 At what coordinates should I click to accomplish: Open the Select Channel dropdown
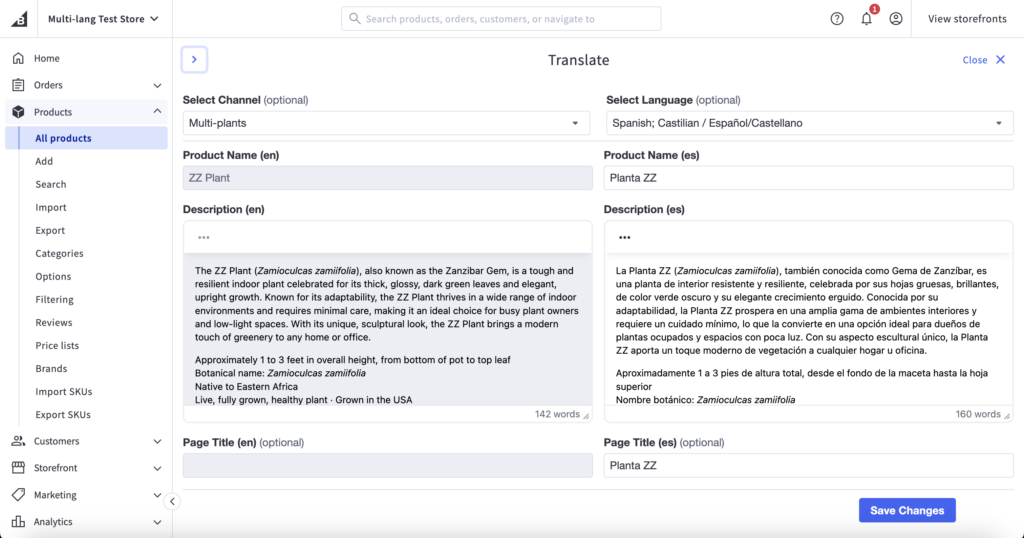click(387, 123)
